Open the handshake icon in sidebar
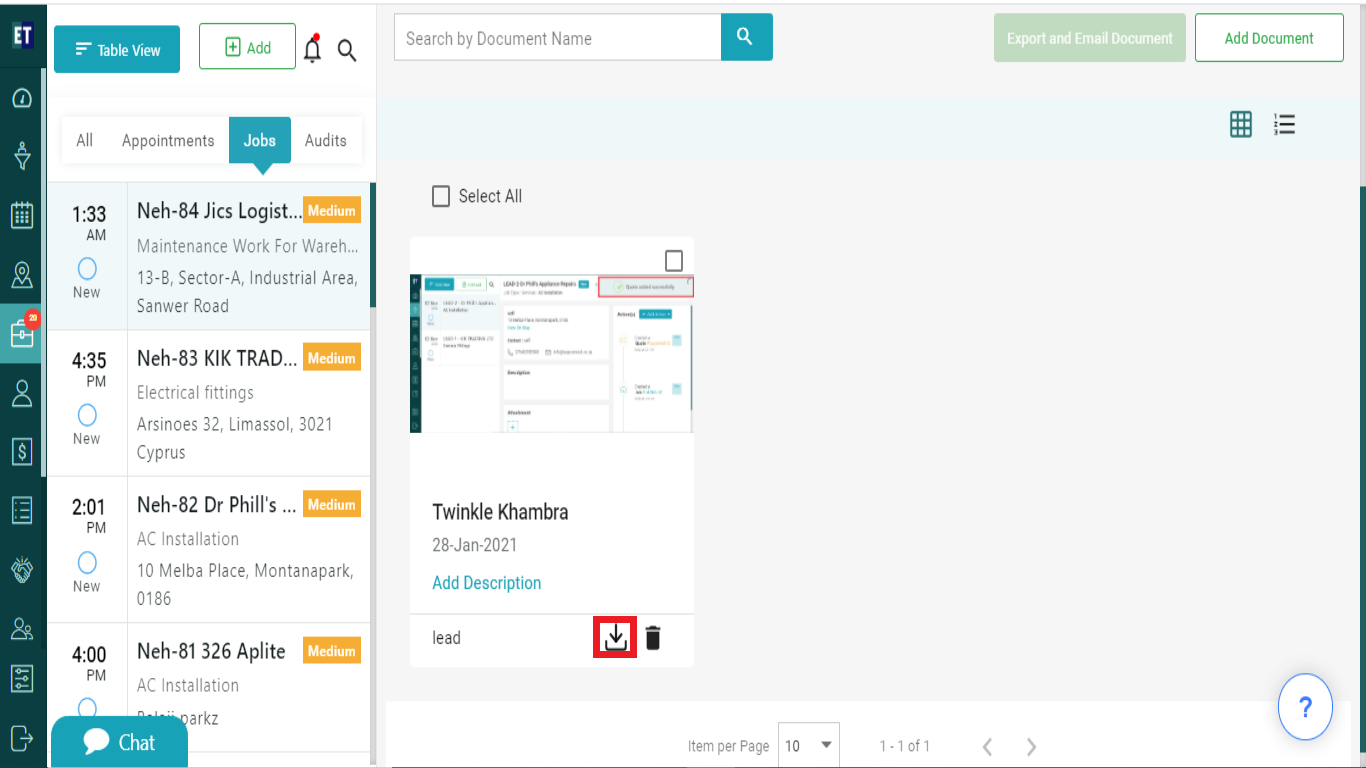 tap(22, 570)
